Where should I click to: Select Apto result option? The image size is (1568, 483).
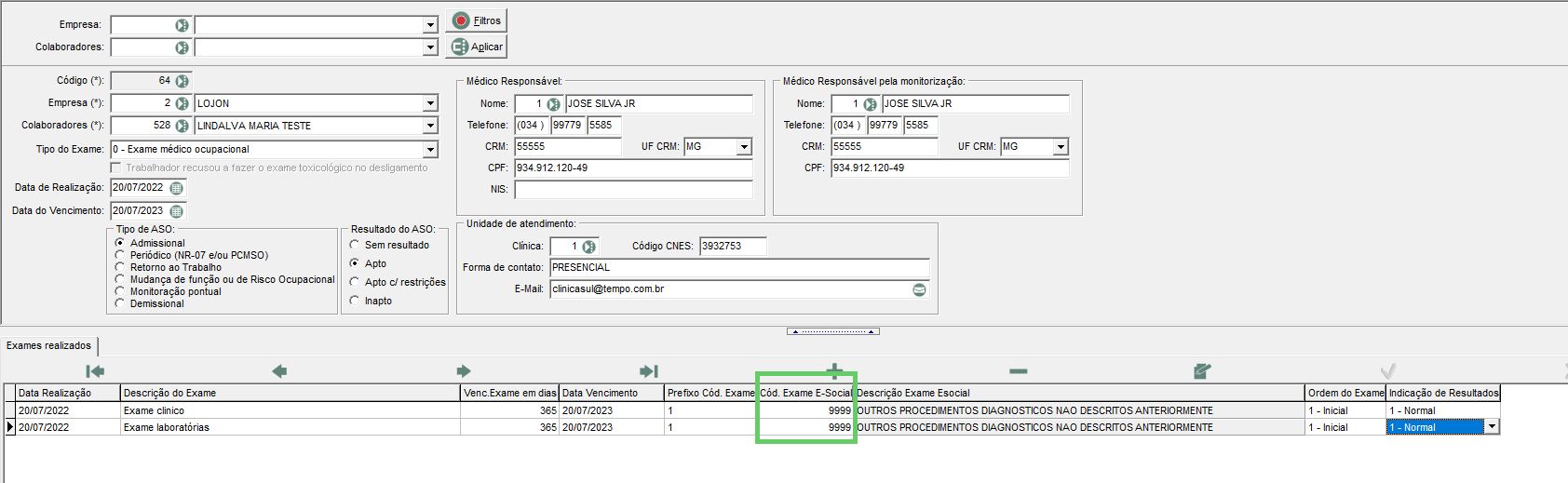pyautogui.click(x=354, y=263)
